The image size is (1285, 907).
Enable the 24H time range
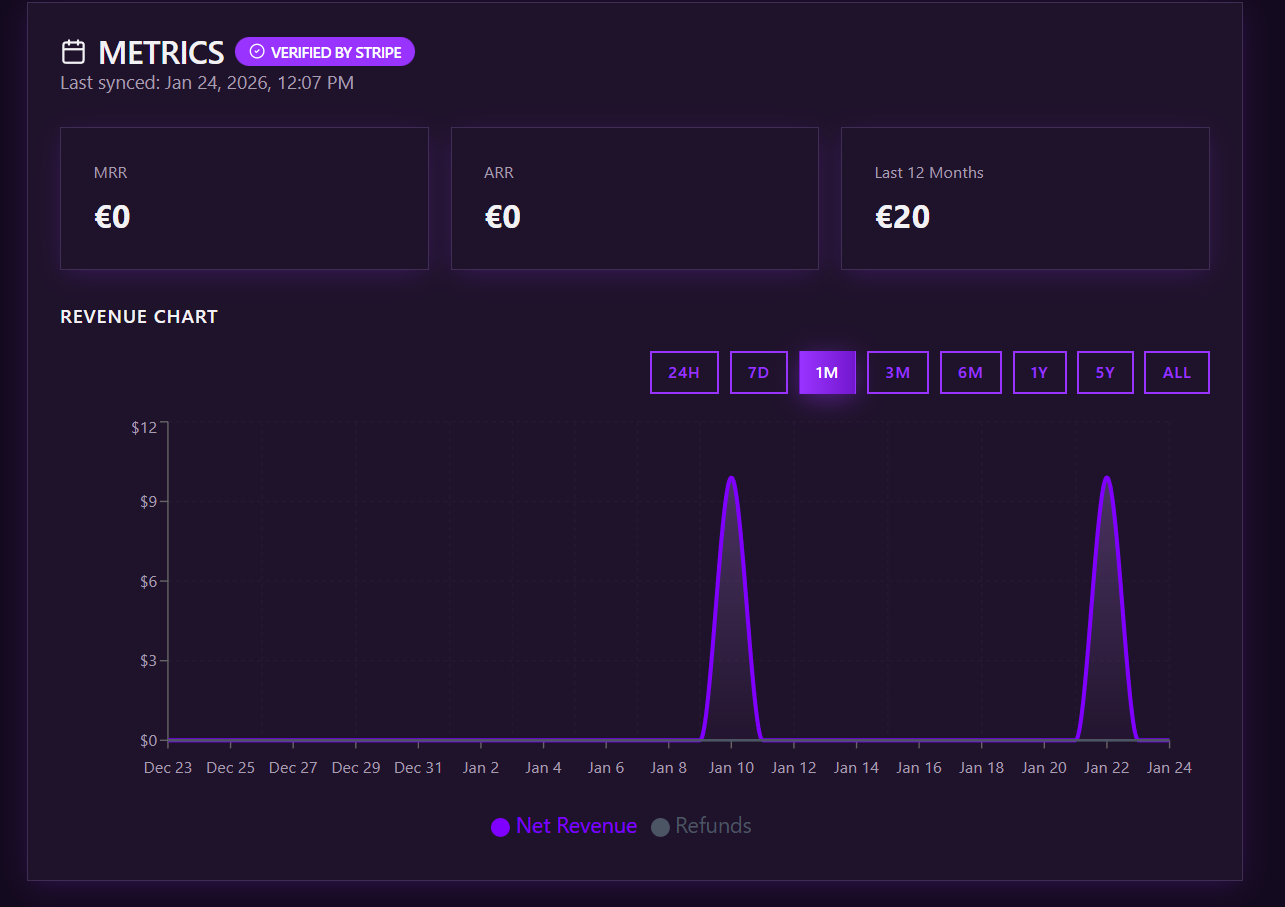pos(684,371)
